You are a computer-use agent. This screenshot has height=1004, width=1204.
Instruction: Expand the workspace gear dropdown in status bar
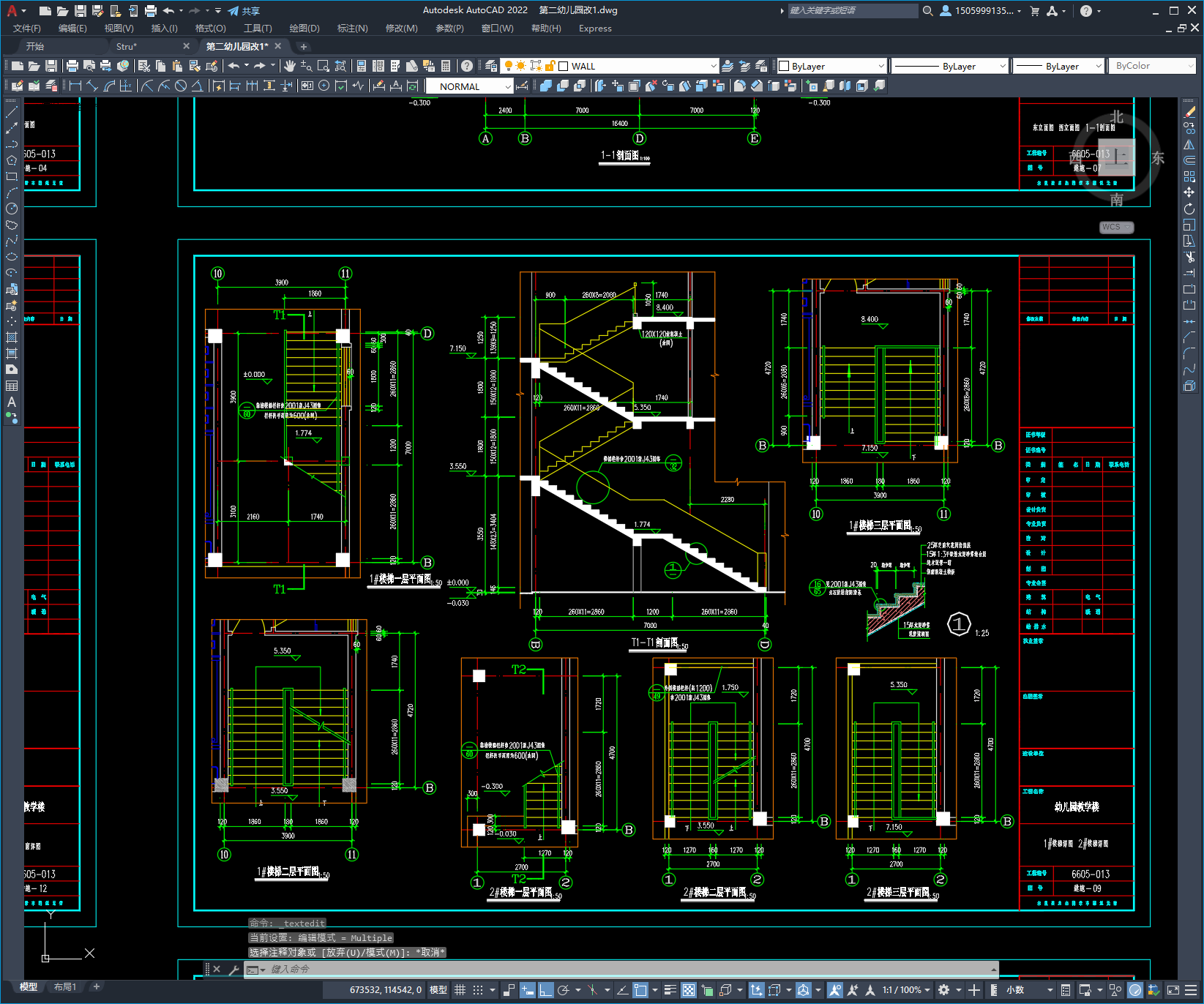pyautogui.click(x=959, y=990)
